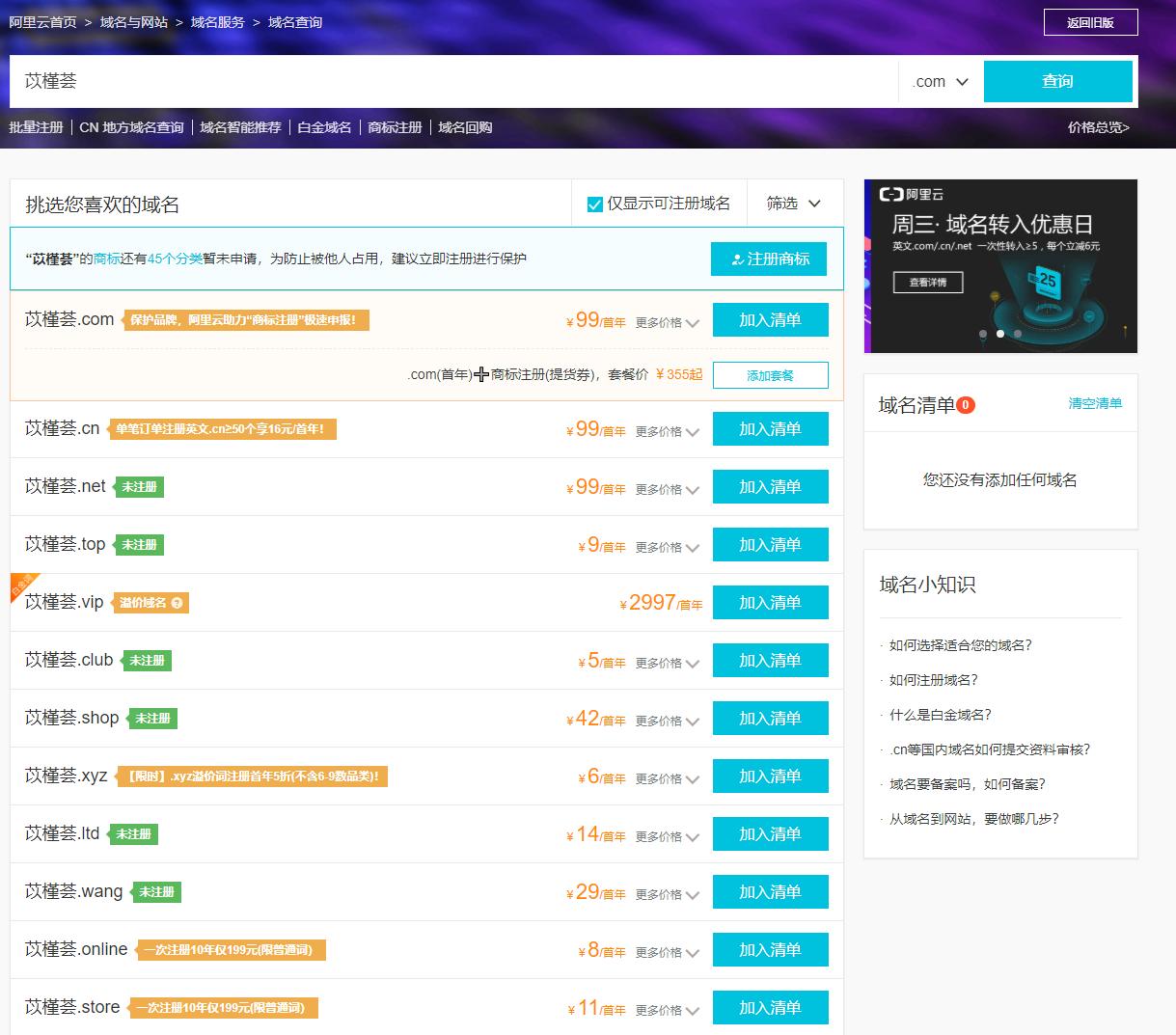
Task: Expand 更多价格 for the .store domain
Action: (x=667, y=1011)
